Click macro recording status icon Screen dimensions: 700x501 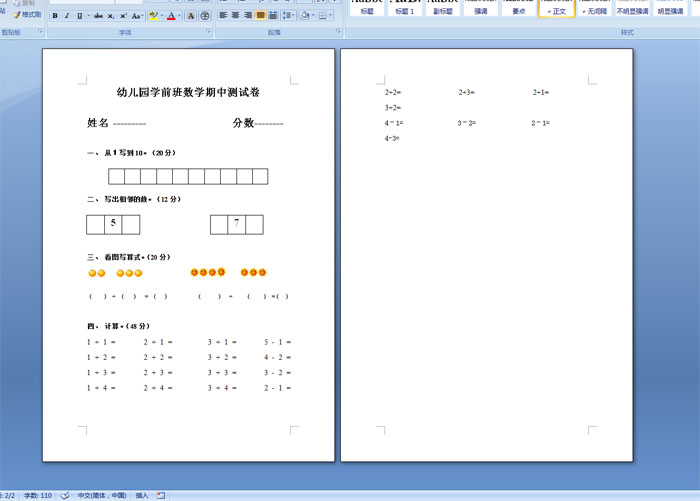pyautogui.click(x=161, y=495)
